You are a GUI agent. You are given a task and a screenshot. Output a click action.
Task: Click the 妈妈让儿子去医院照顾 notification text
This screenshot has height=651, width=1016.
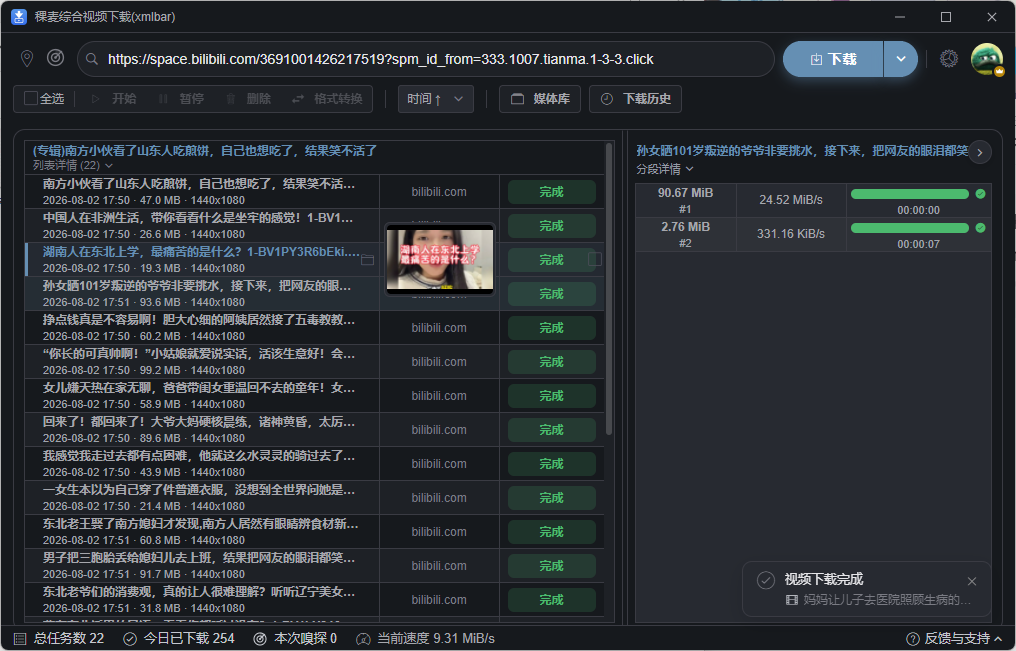click(x=887, y=600)
